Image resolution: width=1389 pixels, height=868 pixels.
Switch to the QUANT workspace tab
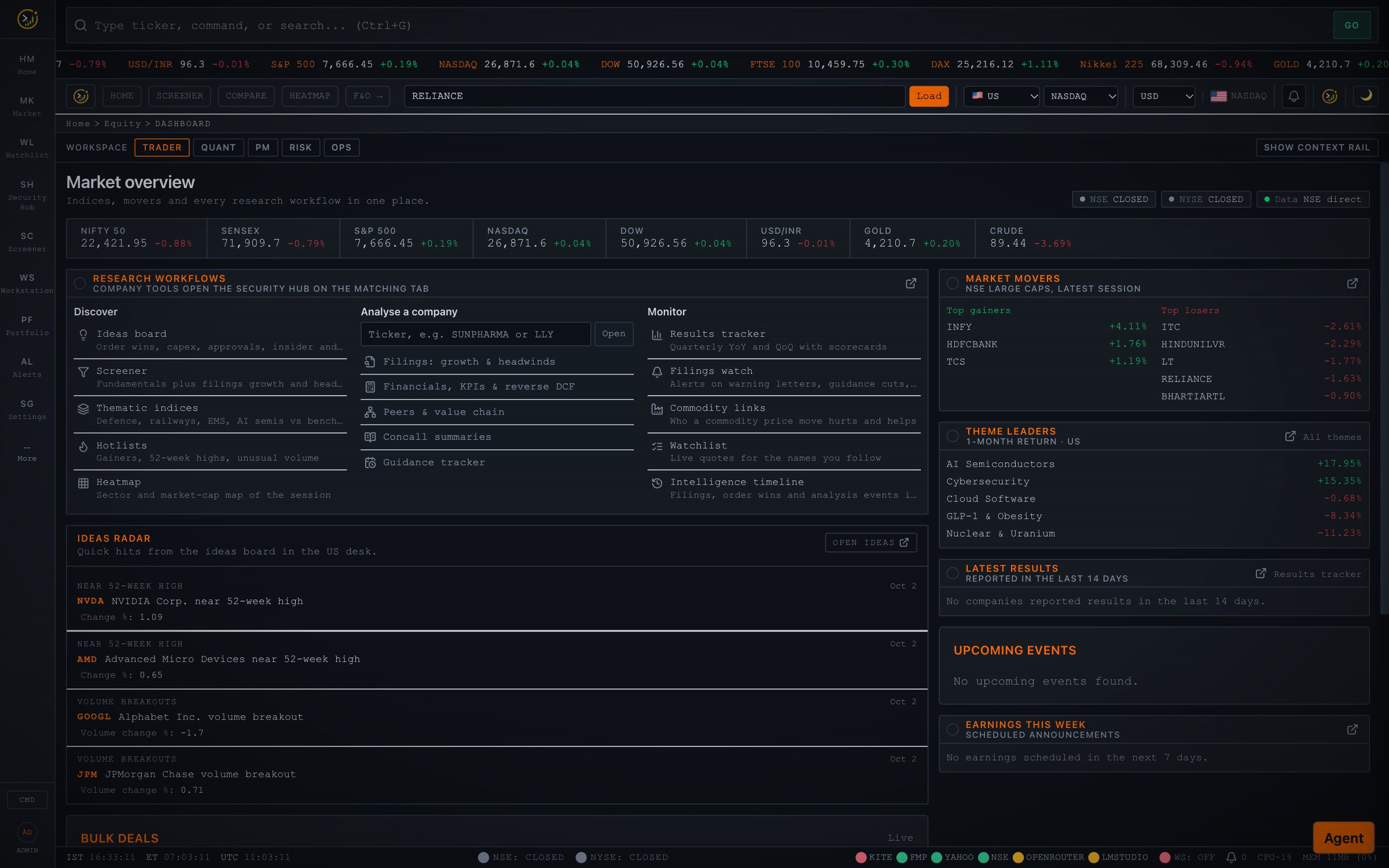[x=218, y=148]
